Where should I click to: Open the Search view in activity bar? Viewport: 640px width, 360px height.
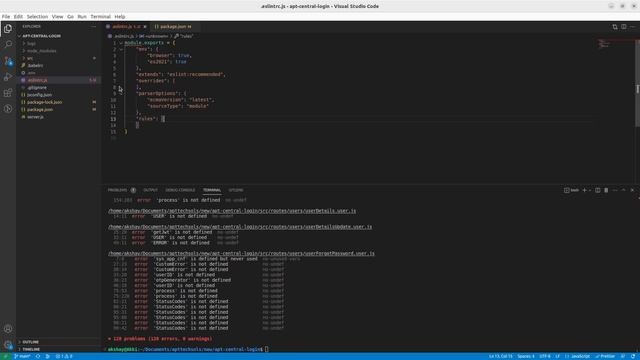click(8, 44)
